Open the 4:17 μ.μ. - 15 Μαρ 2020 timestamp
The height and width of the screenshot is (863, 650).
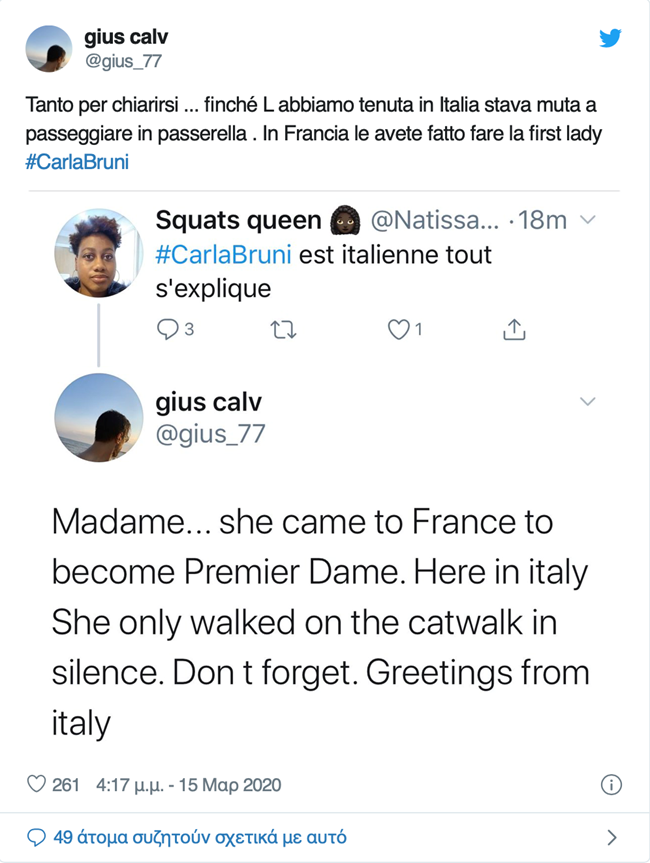[x=189, y=785]
